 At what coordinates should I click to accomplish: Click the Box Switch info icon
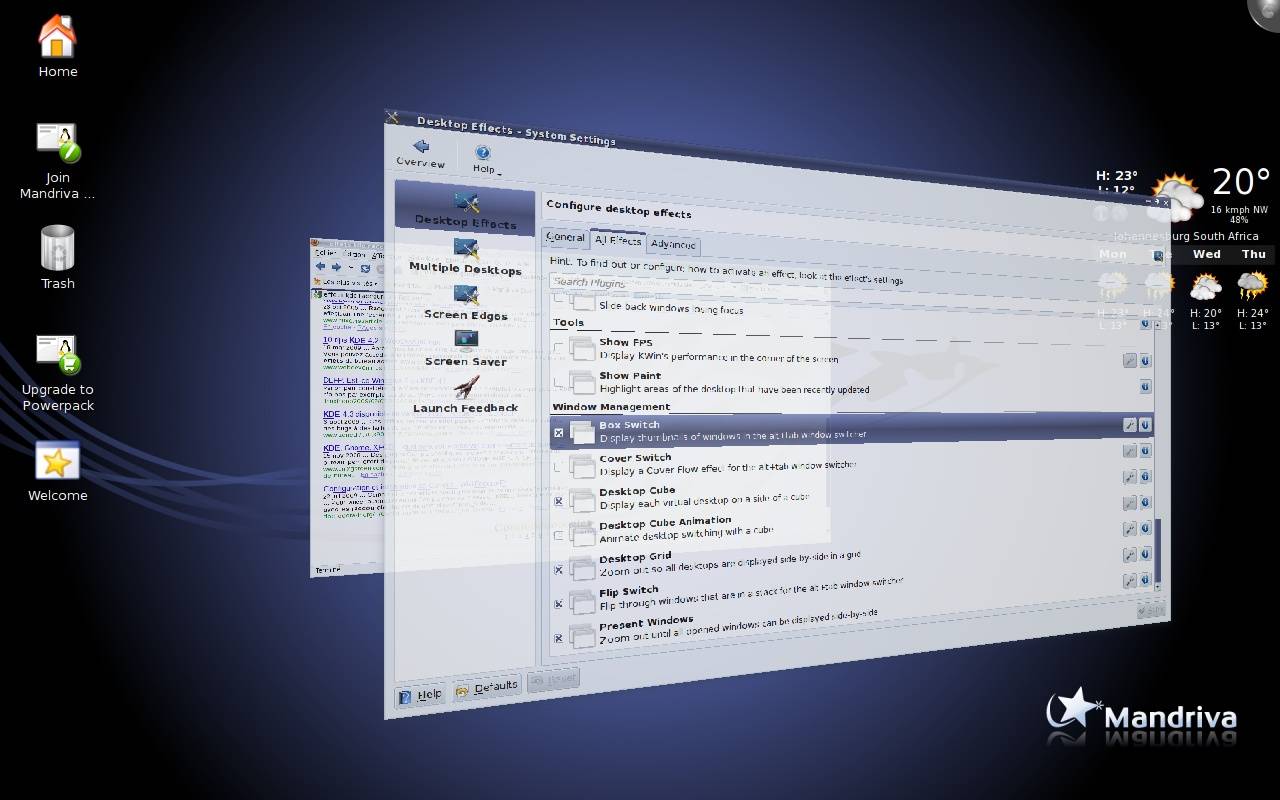click(x=1146, y=425)
